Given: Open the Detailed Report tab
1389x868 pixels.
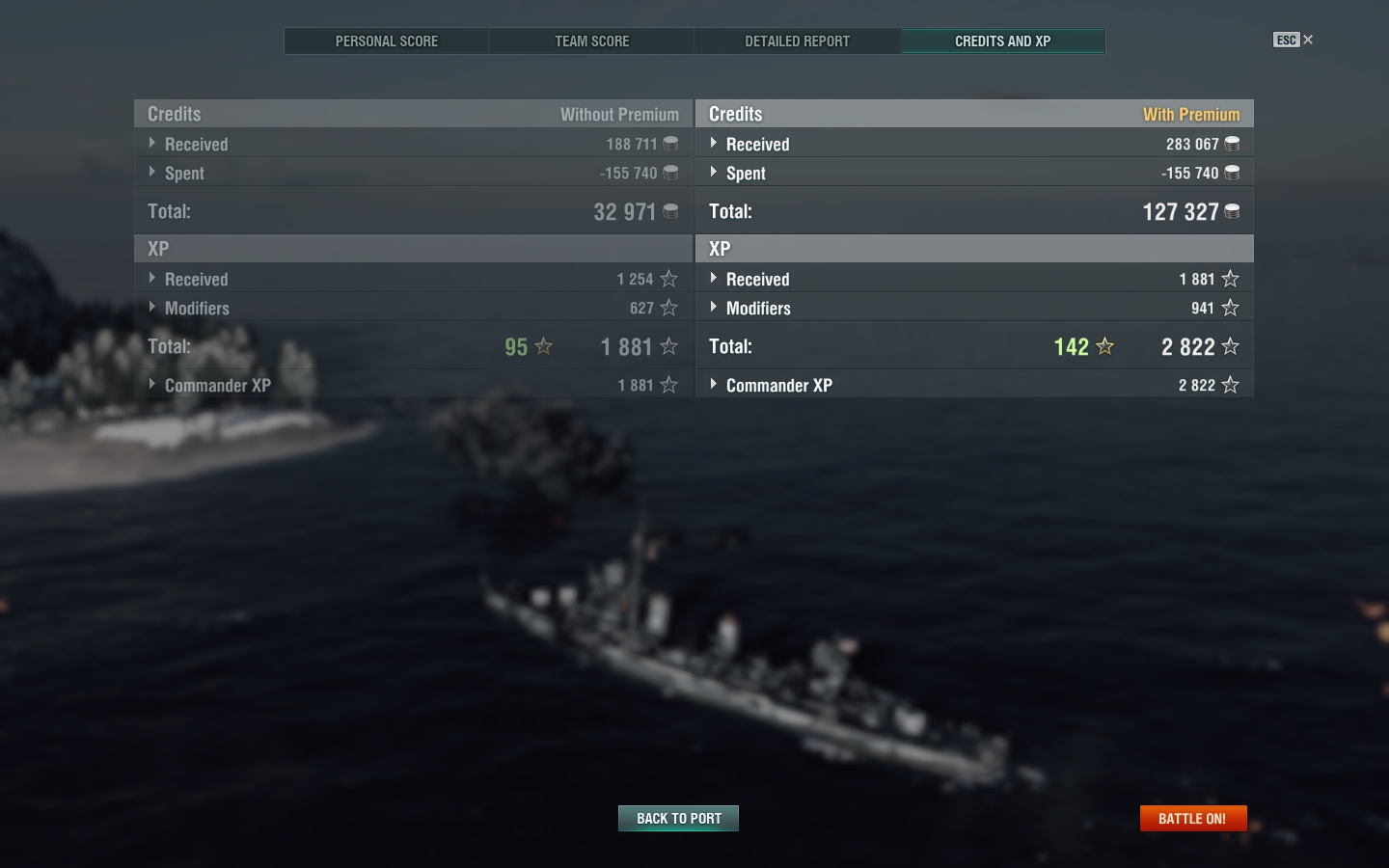Looking at the screenshot, I should (x=798, y=41).
